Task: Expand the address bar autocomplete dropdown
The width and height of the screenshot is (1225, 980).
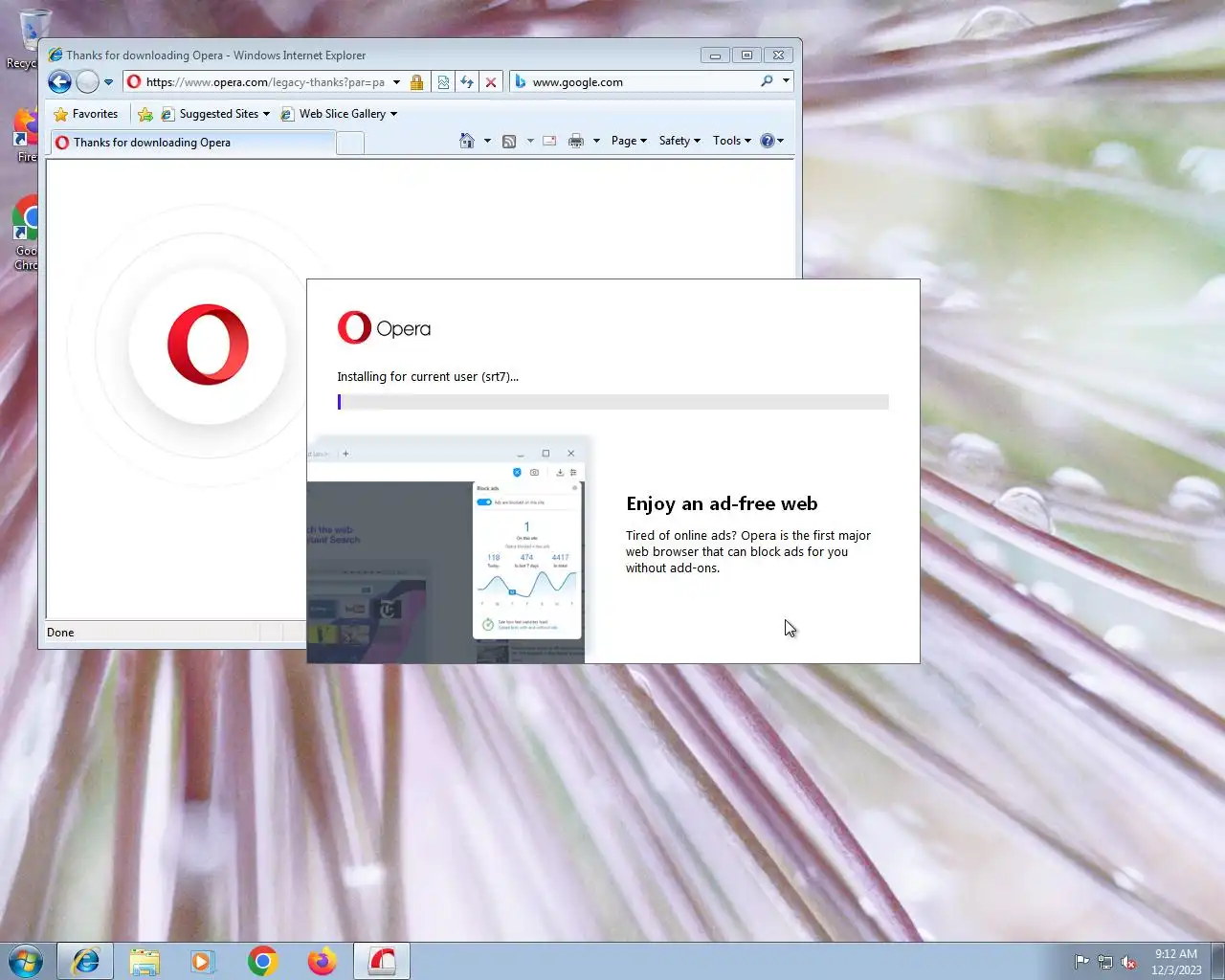Action: (396, 82)
